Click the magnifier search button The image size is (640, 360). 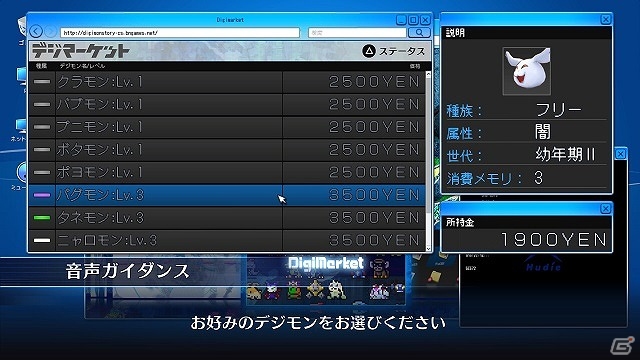[419, 32]
